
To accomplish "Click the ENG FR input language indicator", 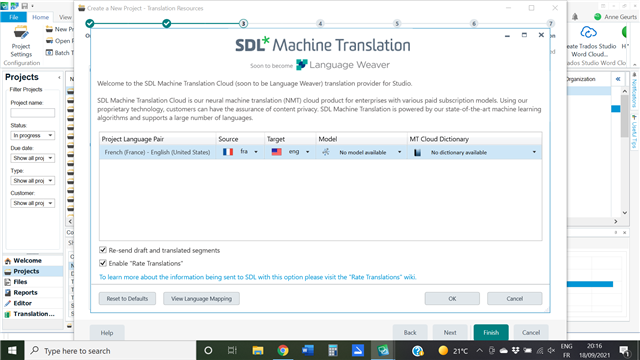I will tap(566, 351).
